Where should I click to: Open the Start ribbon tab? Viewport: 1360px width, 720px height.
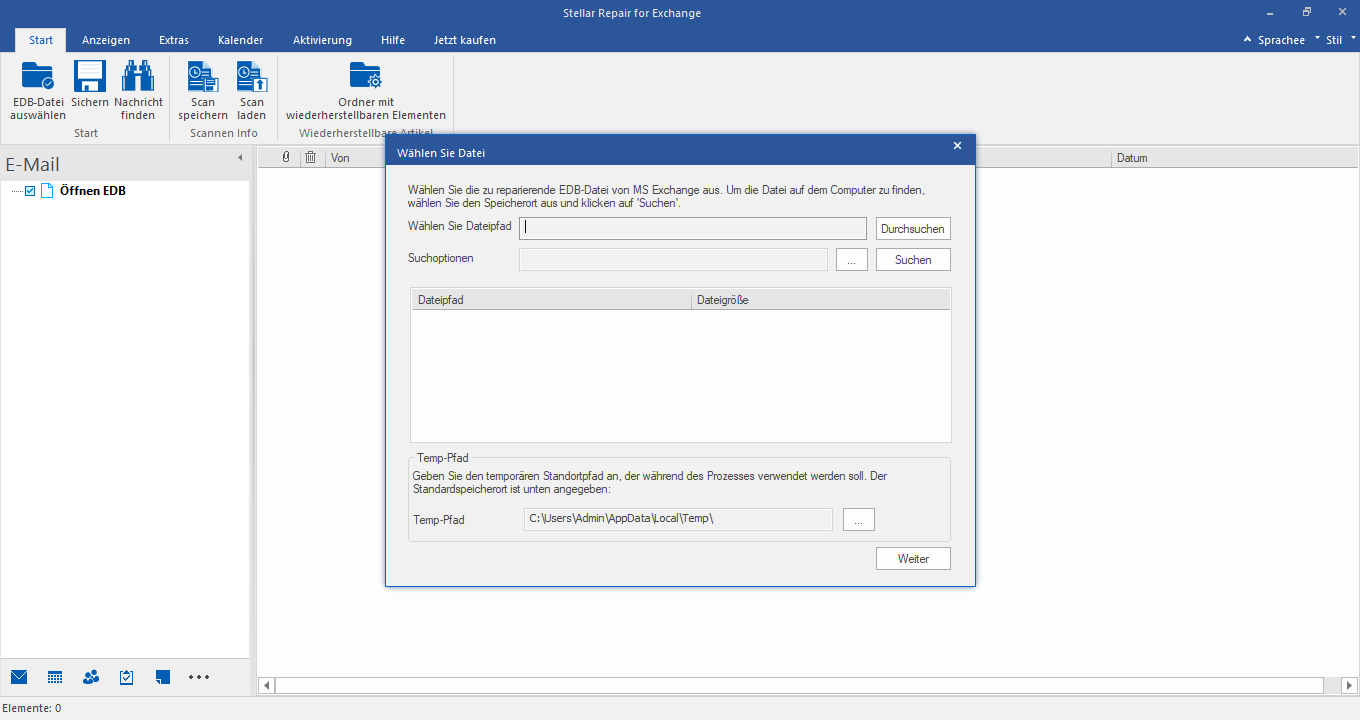41,40
